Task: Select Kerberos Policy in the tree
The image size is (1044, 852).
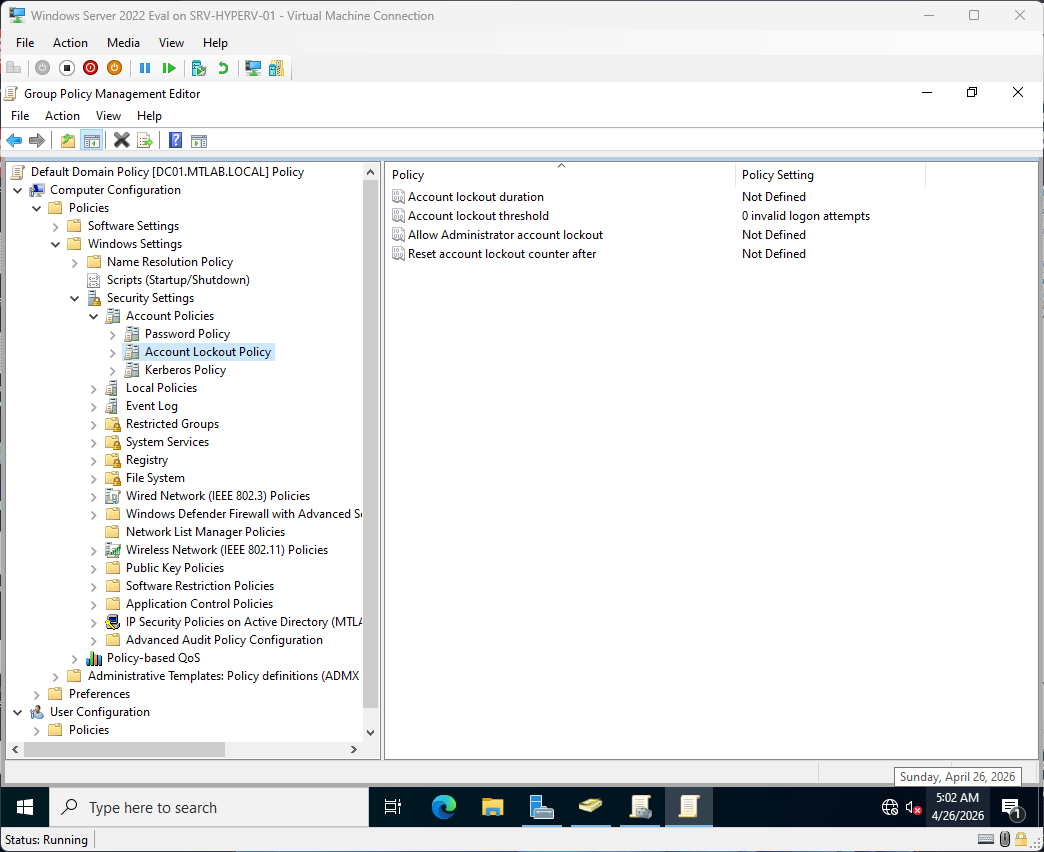Action: [185, 370]
